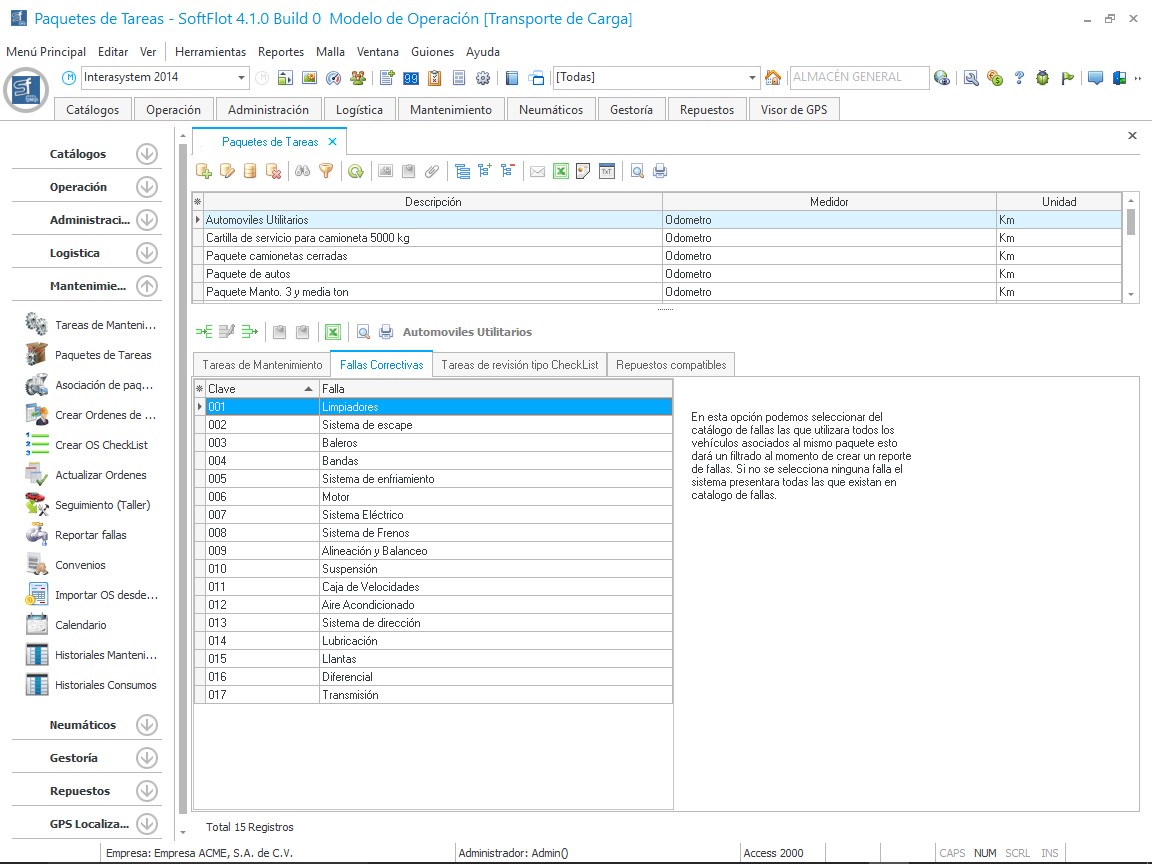The height and width of the screenshot is (864, 1152).
Task: Click the funnel filter icon
Action: pyautogui.click(x=325, y=172)
